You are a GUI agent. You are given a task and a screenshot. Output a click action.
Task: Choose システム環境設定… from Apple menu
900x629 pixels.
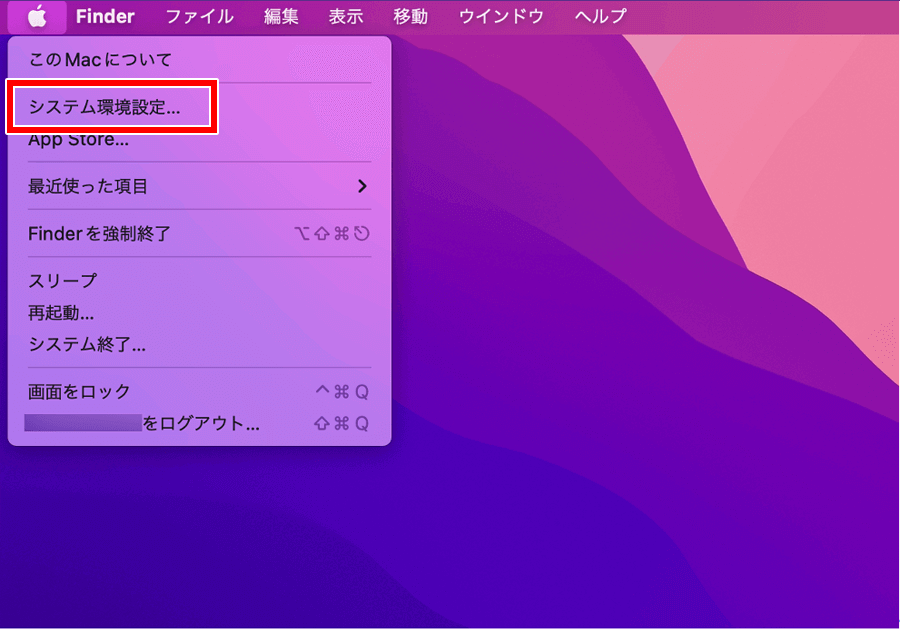199,107
